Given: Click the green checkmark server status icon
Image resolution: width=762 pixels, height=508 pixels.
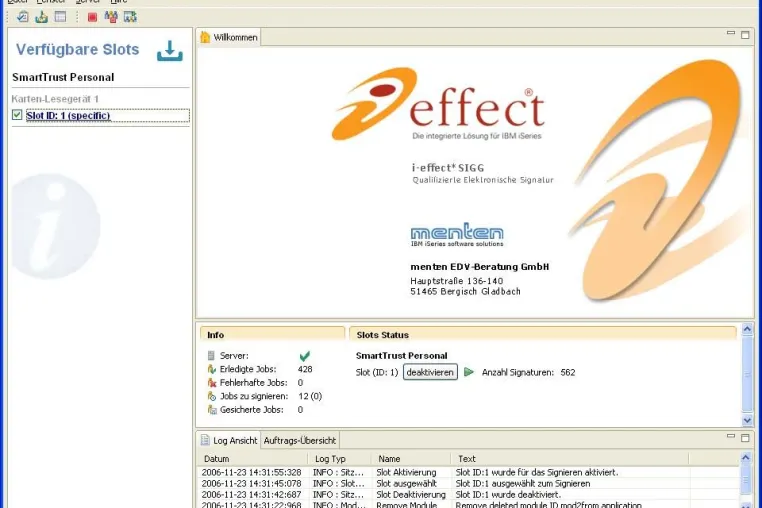Looking at the screenshot, I should [305, 356].
